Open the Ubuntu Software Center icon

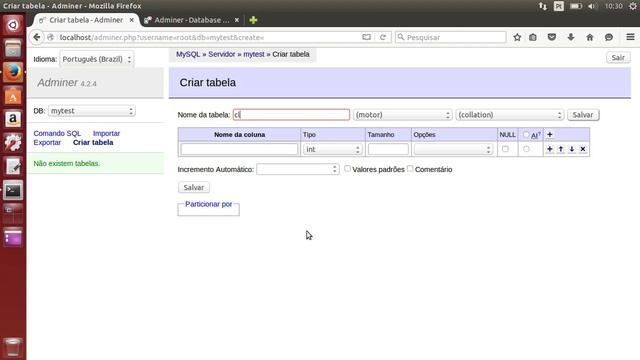click(13, 96)
